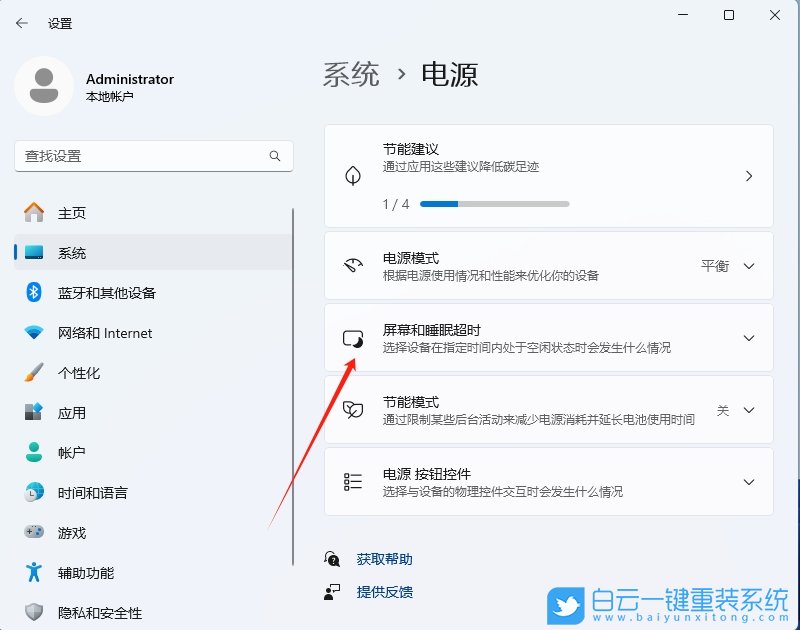Select the 蓝牙和其他设备 Bluetooth icon
Screen dimensions: 800x630
pos(35,292)
